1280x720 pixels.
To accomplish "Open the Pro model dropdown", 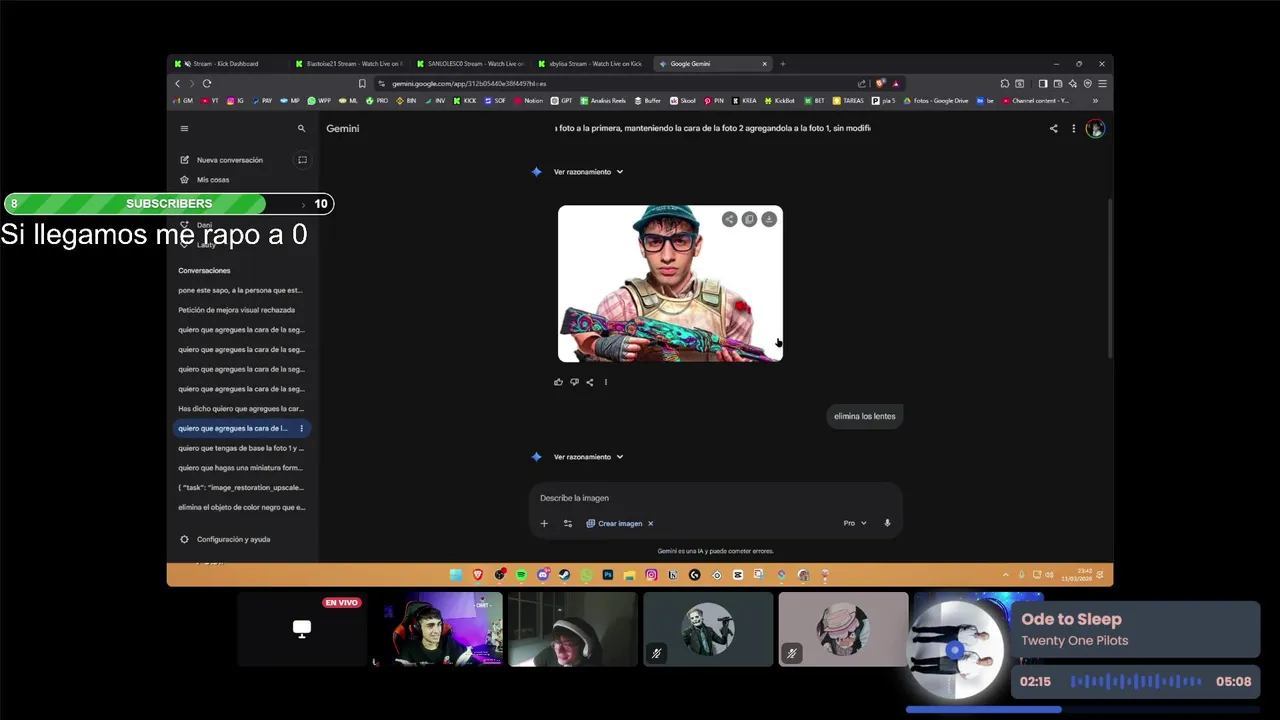I will [855, 523].
